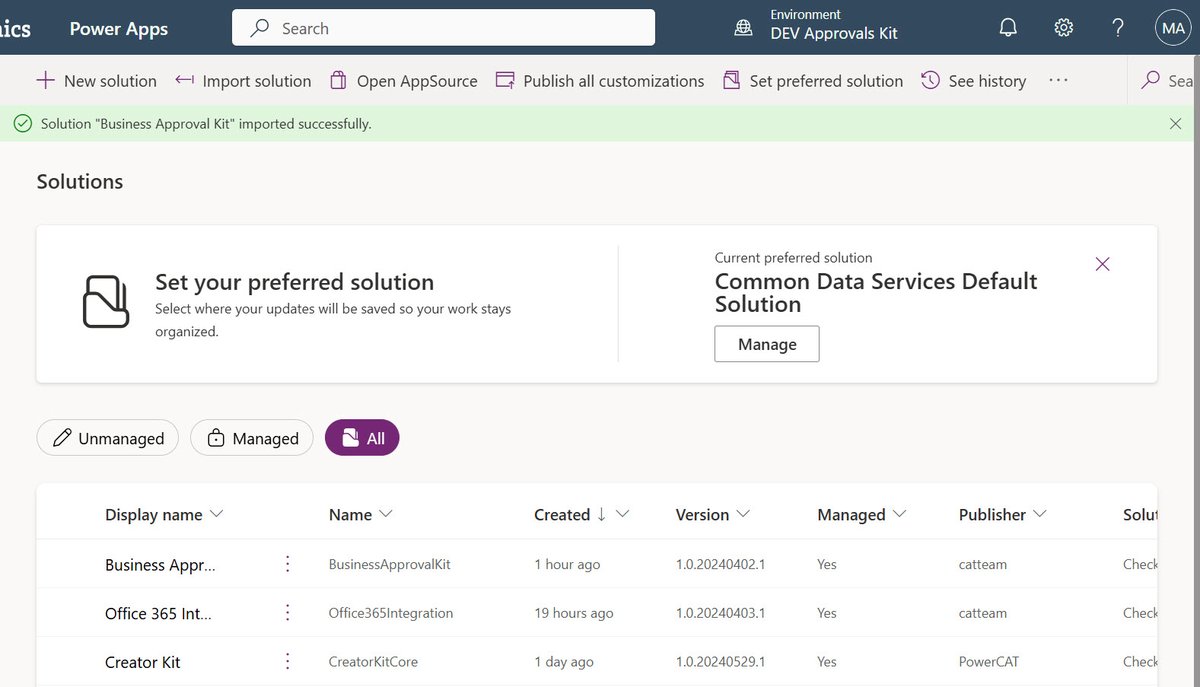Image resolution: width=1200 pixels, height=687 pixels.
Task: Click the Solutions page heading
Action: [x=80, y=181]
